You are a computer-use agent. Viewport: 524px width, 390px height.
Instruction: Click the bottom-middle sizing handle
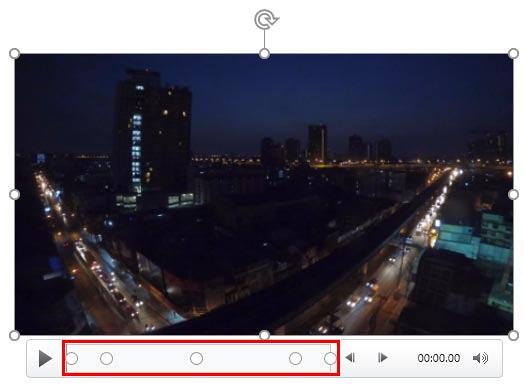pyautogui.click(x=264, y=335)
